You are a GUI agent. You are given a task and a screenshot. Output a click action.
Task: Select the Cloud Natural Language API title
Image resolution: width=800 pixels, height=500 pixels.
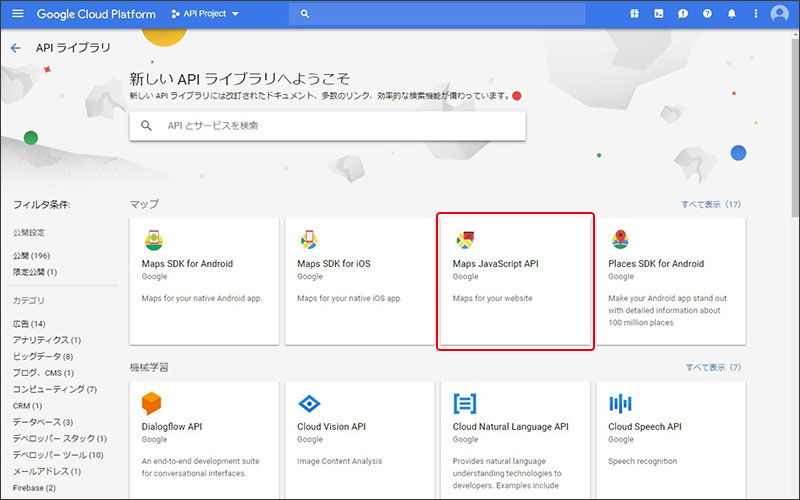coord(511,427)
